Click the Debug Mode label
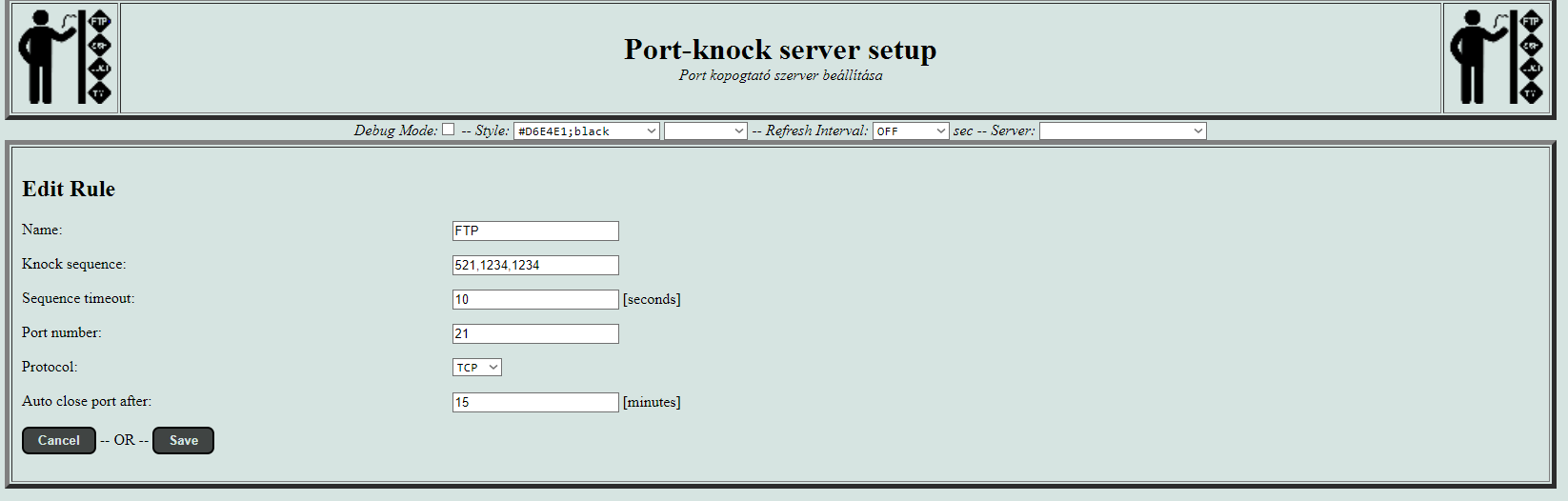Viewport: 1568px width, 501px height. pos(395,130)
